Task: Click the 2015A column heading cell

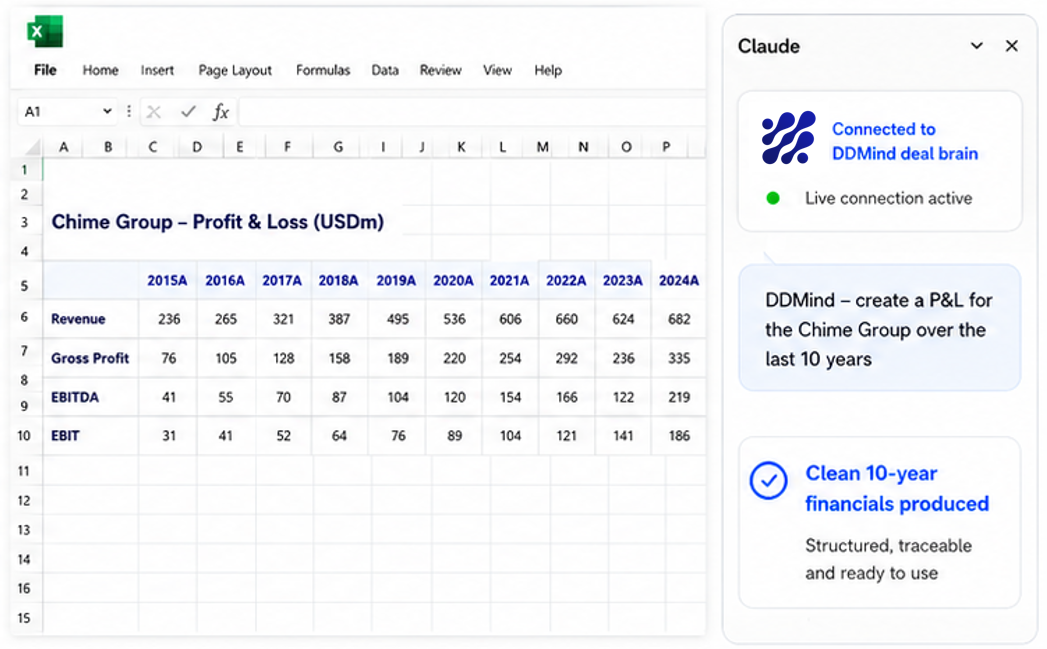Action: coord(167,280)
